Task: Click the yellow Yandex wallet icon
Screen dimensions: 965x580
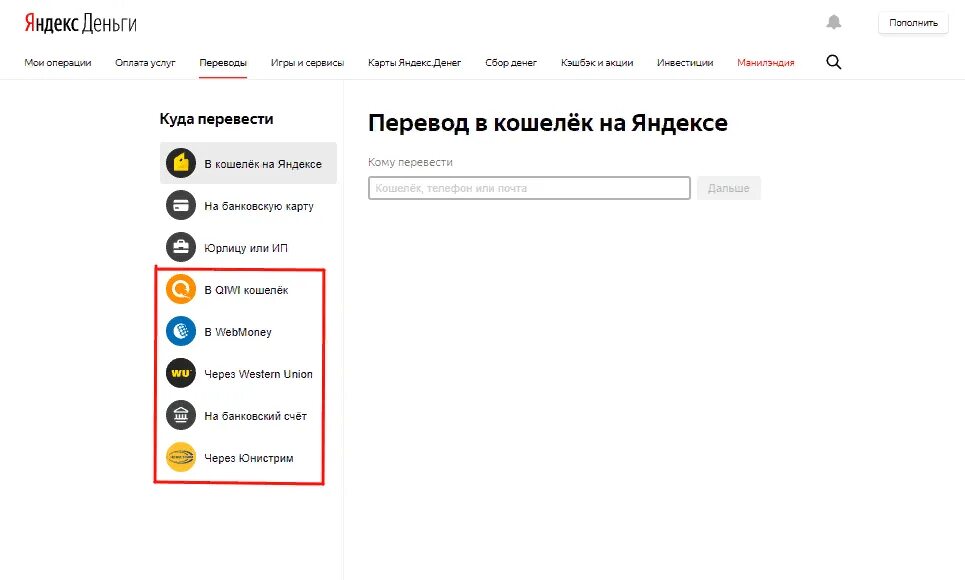Action: point(181,163)
